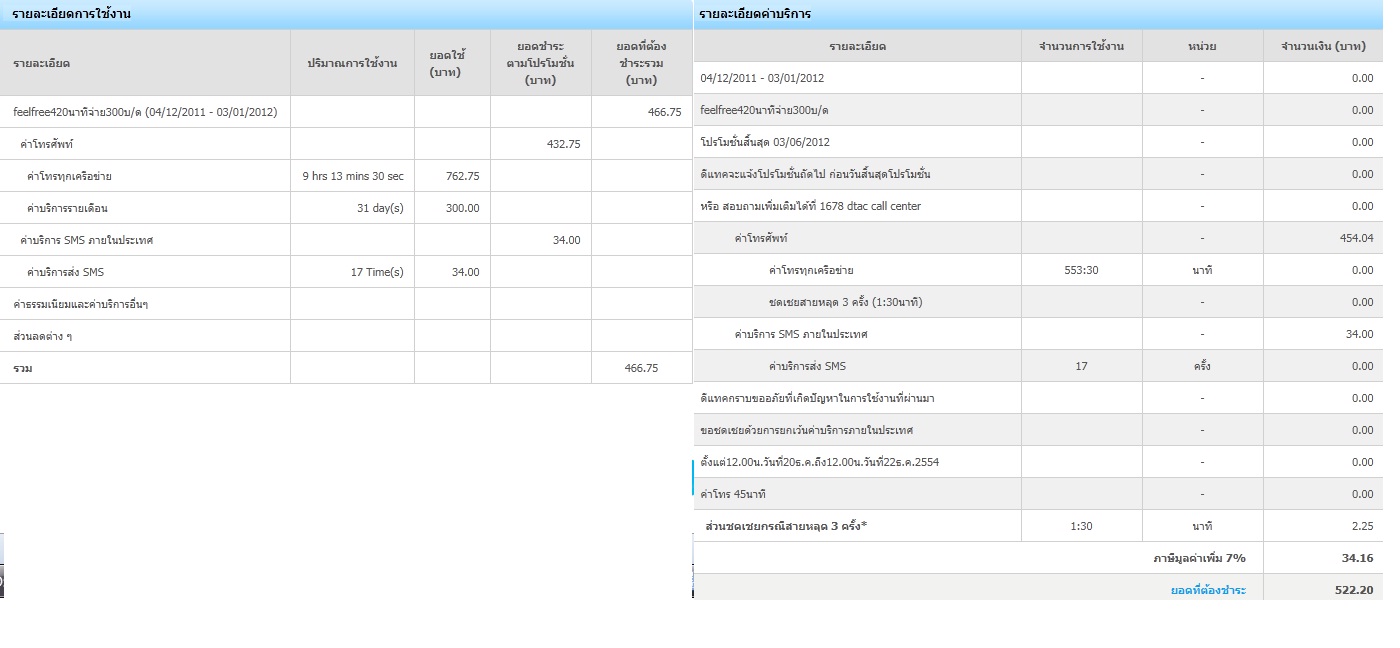Click the "ยอดชำระตามโปรโมชั่น (บาท)" column header
Image resolution: width=1400 pixels, height=648 pixels.
(540, 63)
